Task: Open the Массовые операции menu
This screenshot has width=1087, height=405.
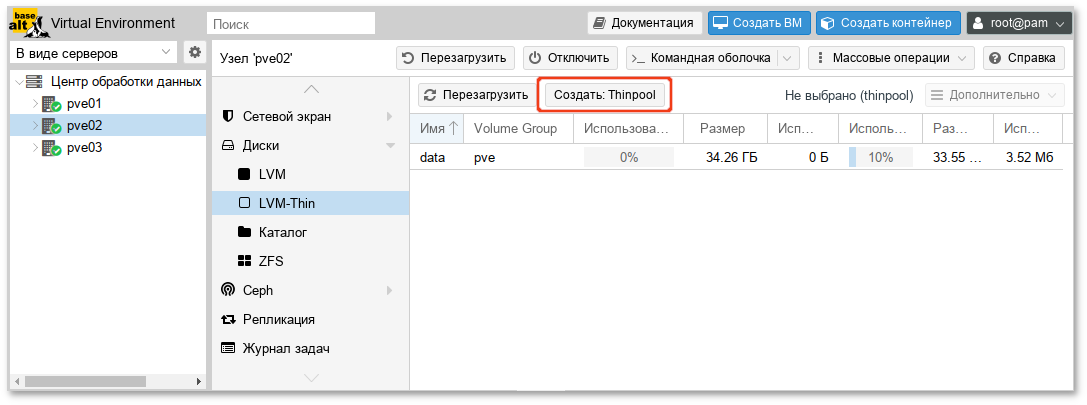Action: click(892, 58)
